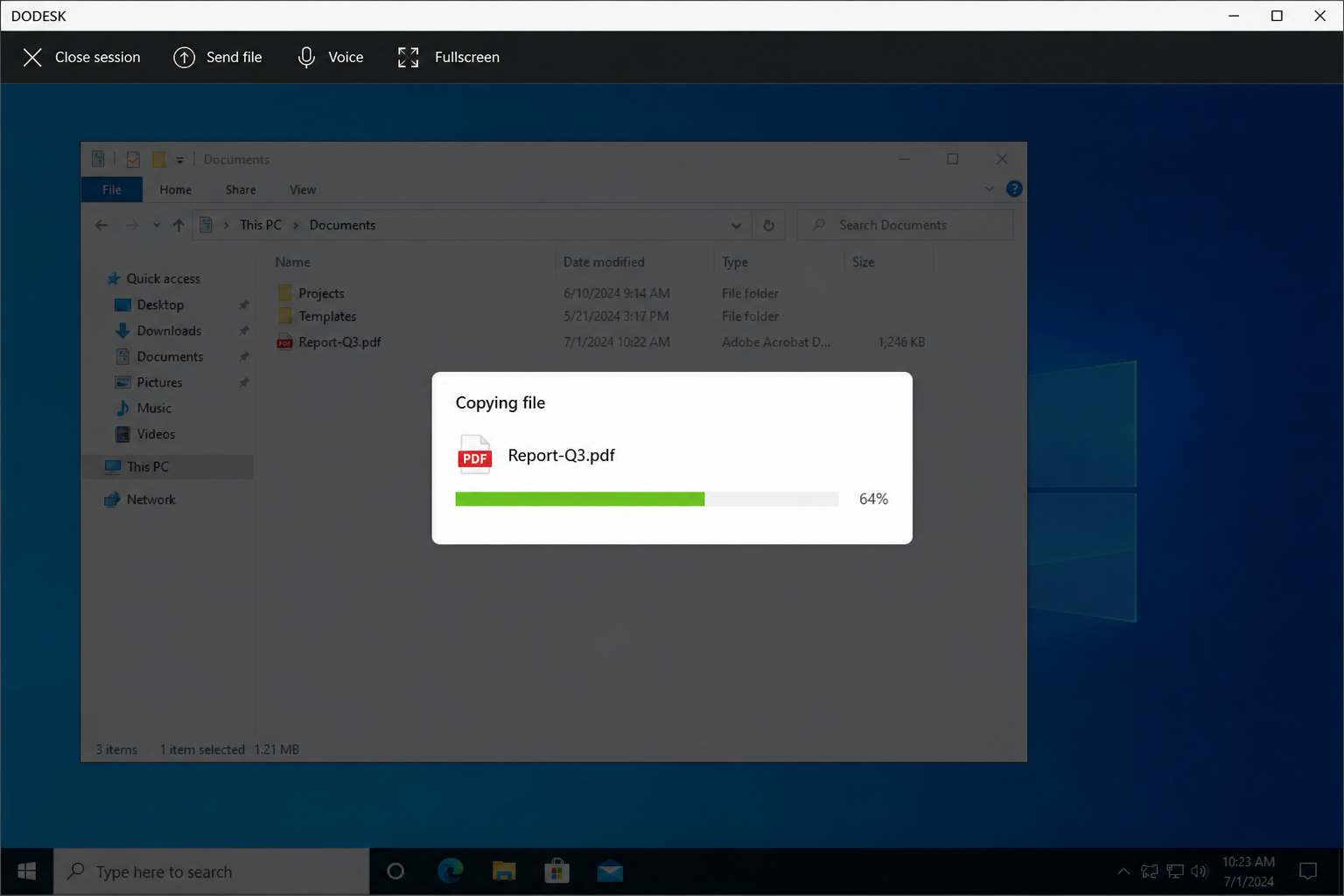Open the View ribbon tab
The width and height of the screenshot is (1344, 896).
[303, 190]
